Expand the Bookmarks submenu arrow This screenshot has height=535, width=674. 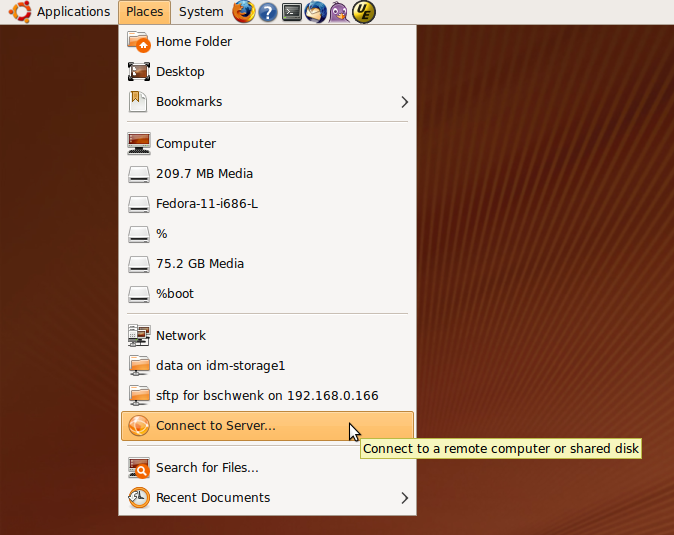click(x=404, y=102)
